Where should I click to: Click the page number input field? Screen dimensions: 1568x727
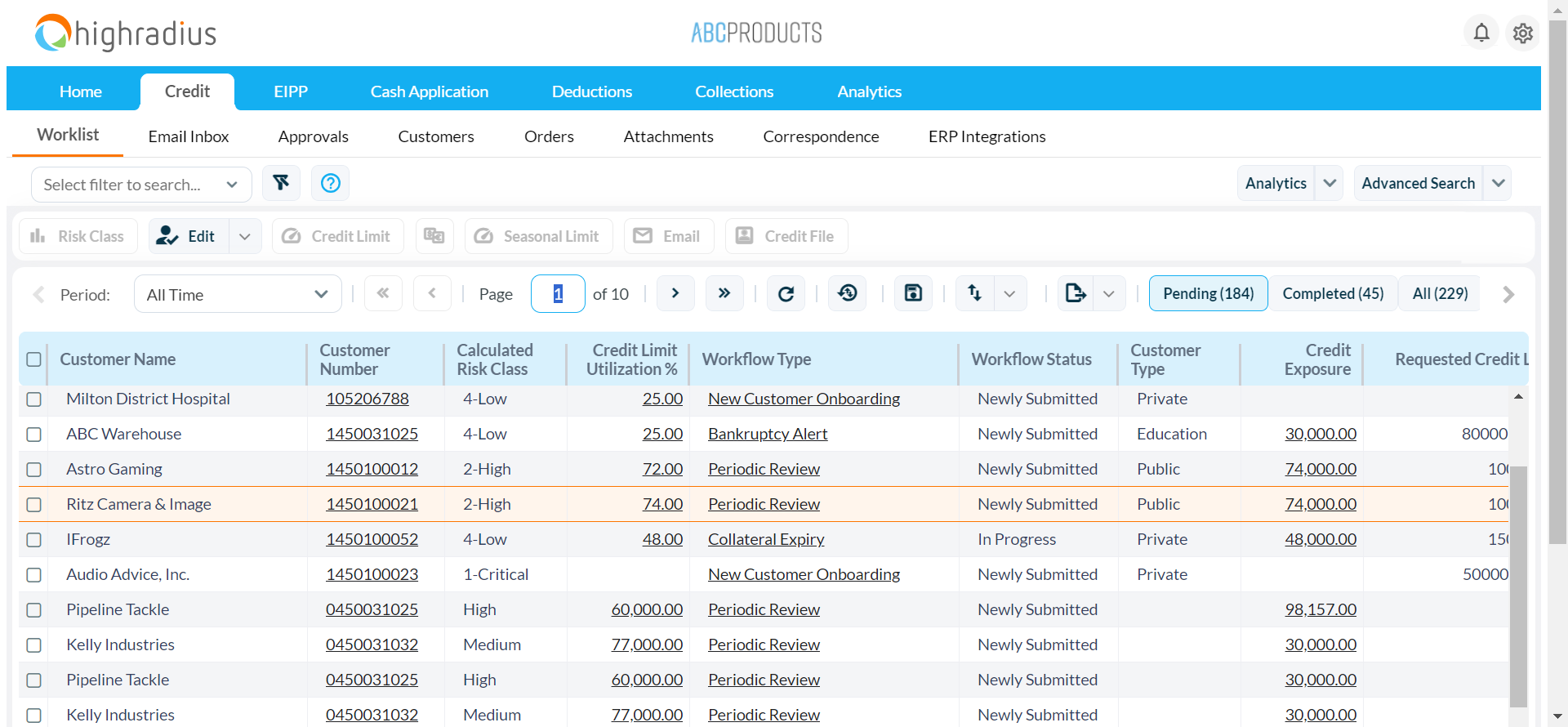pos(558,294)
